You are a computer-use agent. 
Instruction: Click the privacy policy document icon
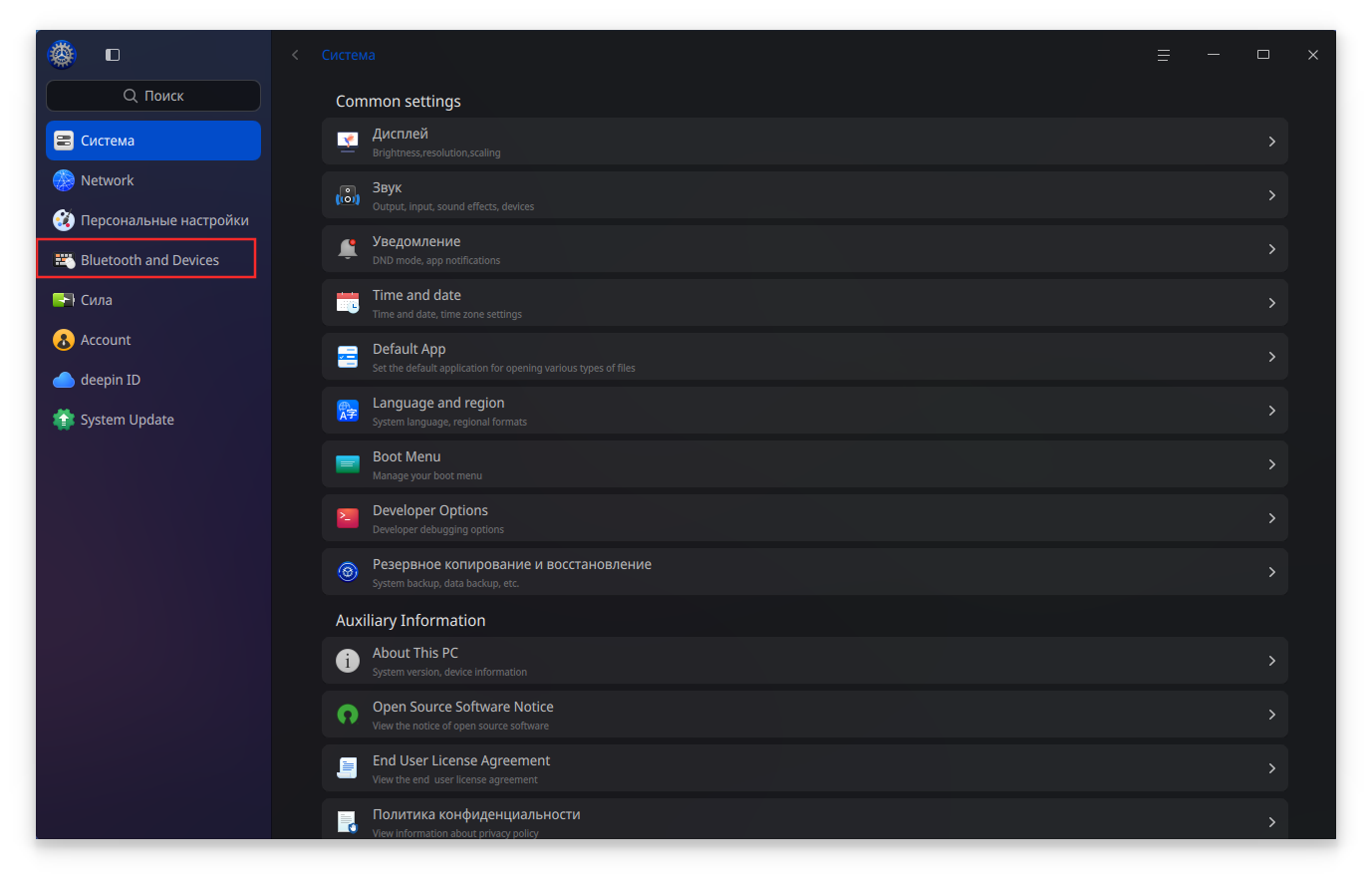(348, 822)
